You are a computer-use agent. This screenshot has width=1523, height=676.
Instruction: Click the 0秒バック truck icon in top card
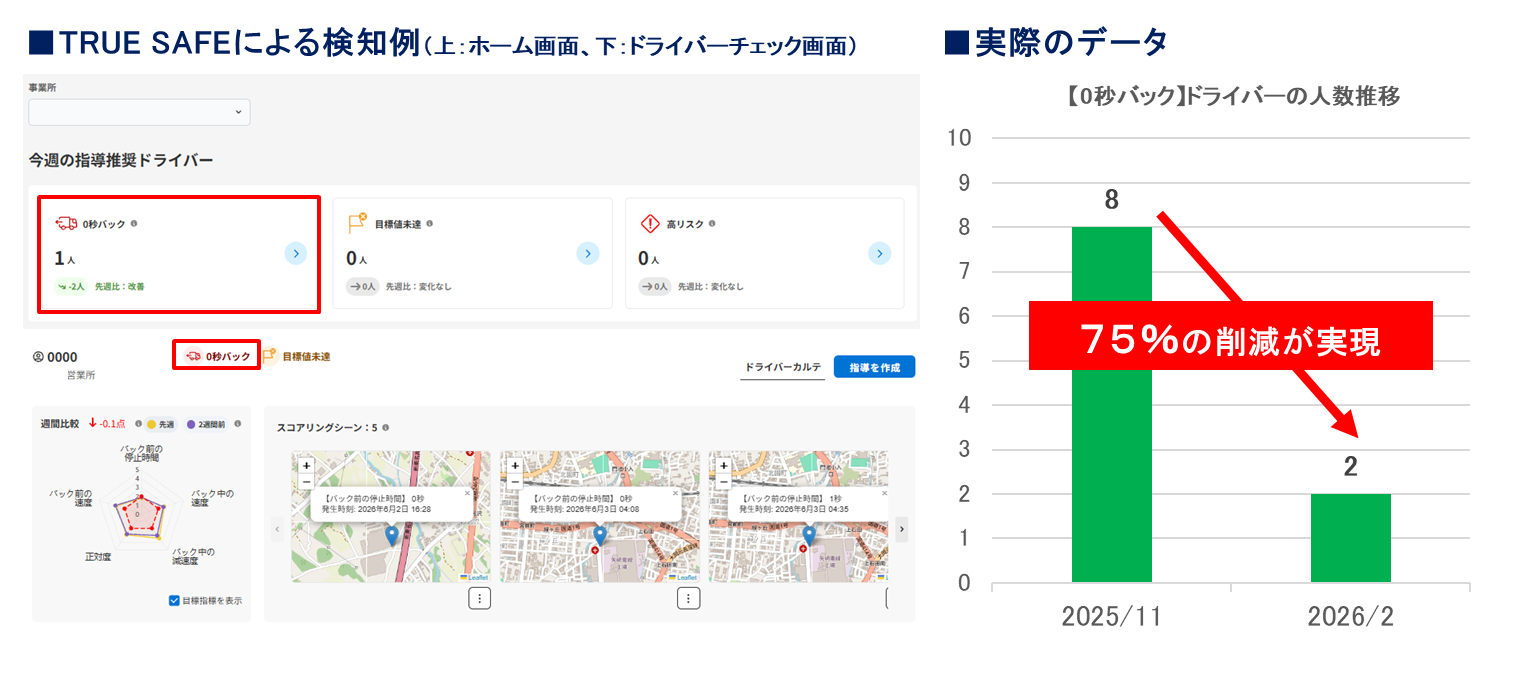point(66,224)
